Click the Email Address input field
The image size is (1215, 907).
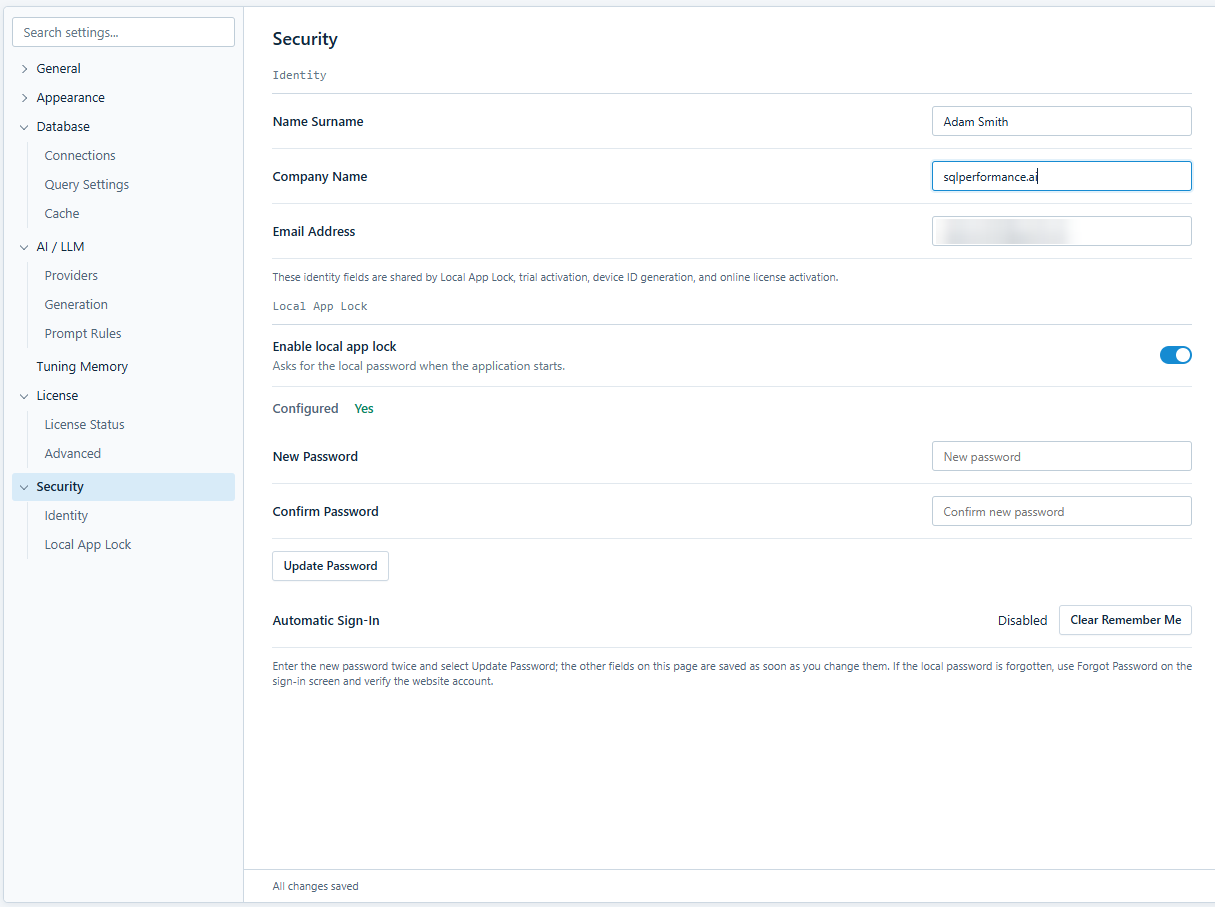pyautogui.click(x=1061, y=231)
